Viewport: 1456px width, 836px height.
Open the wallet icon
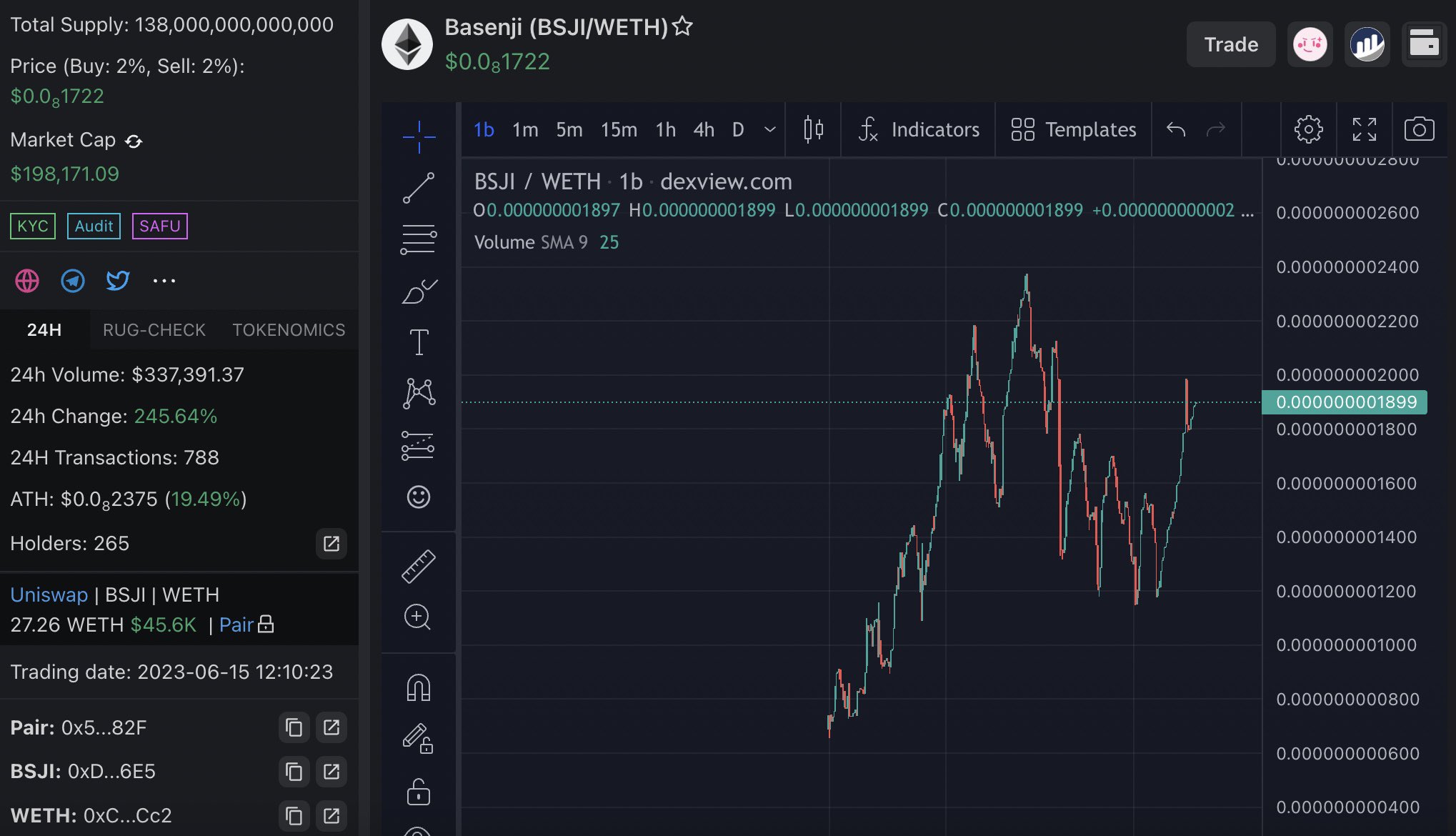(x=1424, y=44)
